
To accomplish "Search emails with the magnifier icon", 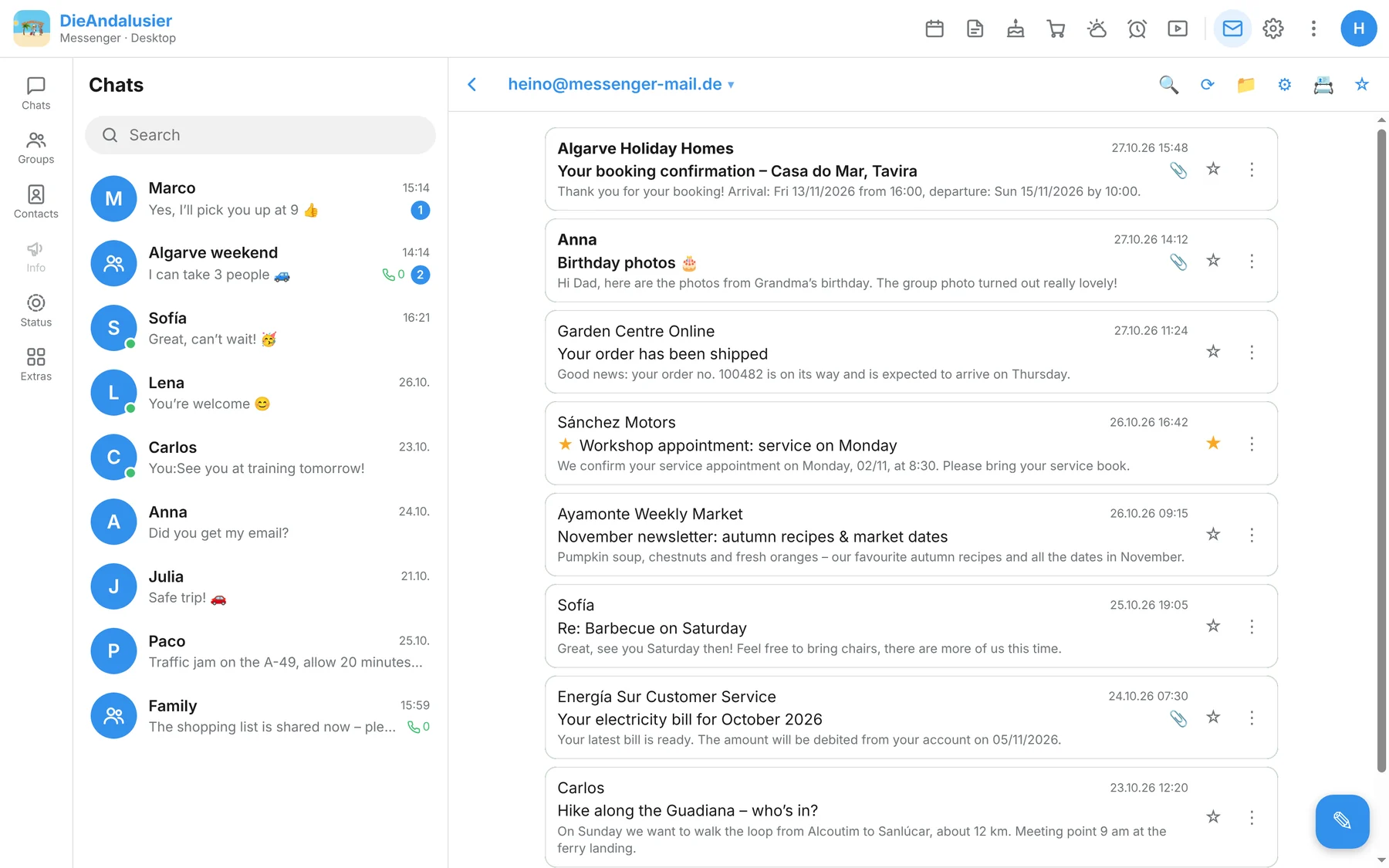I will click(1169, 85).
